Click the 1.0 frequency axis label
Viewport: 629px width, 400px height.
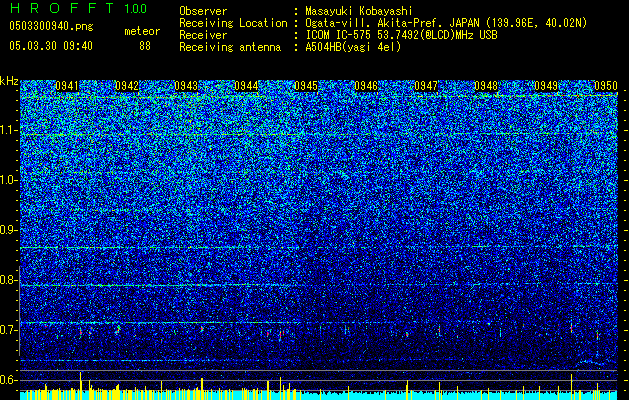[9, 180]
